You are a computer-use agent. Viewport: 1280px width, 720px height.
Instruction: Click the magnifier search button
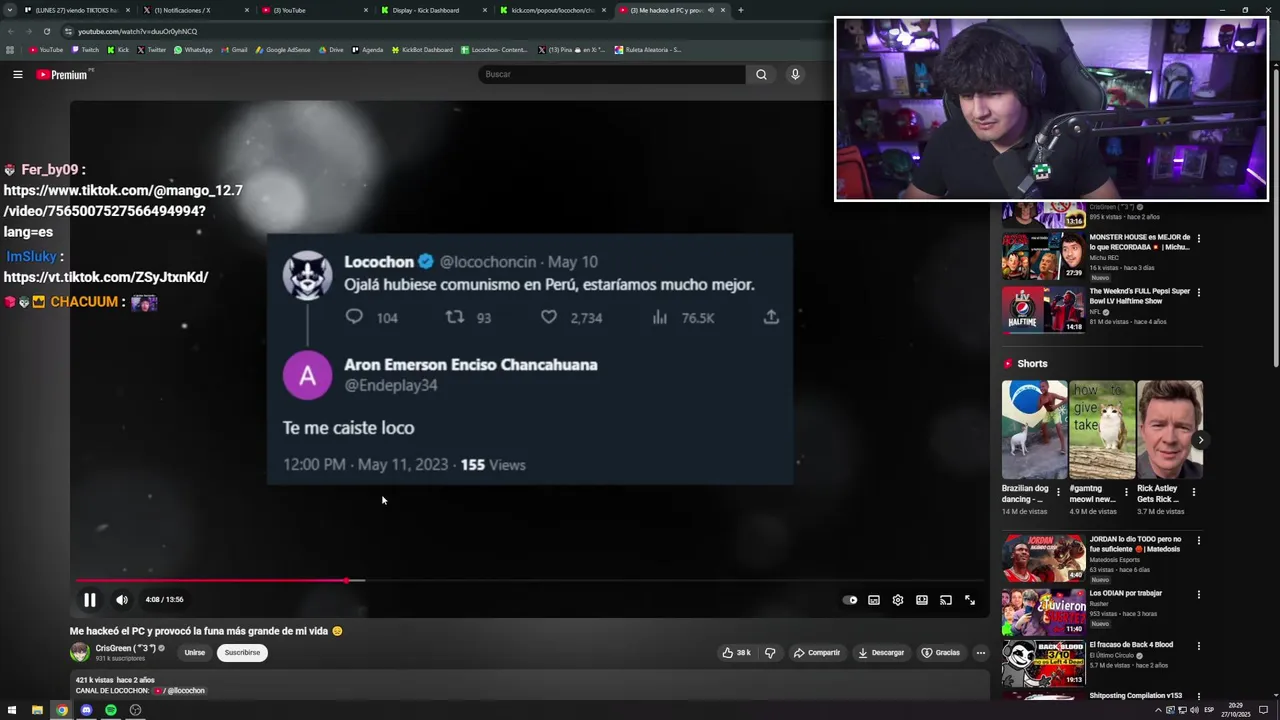(x=761, y=74)
